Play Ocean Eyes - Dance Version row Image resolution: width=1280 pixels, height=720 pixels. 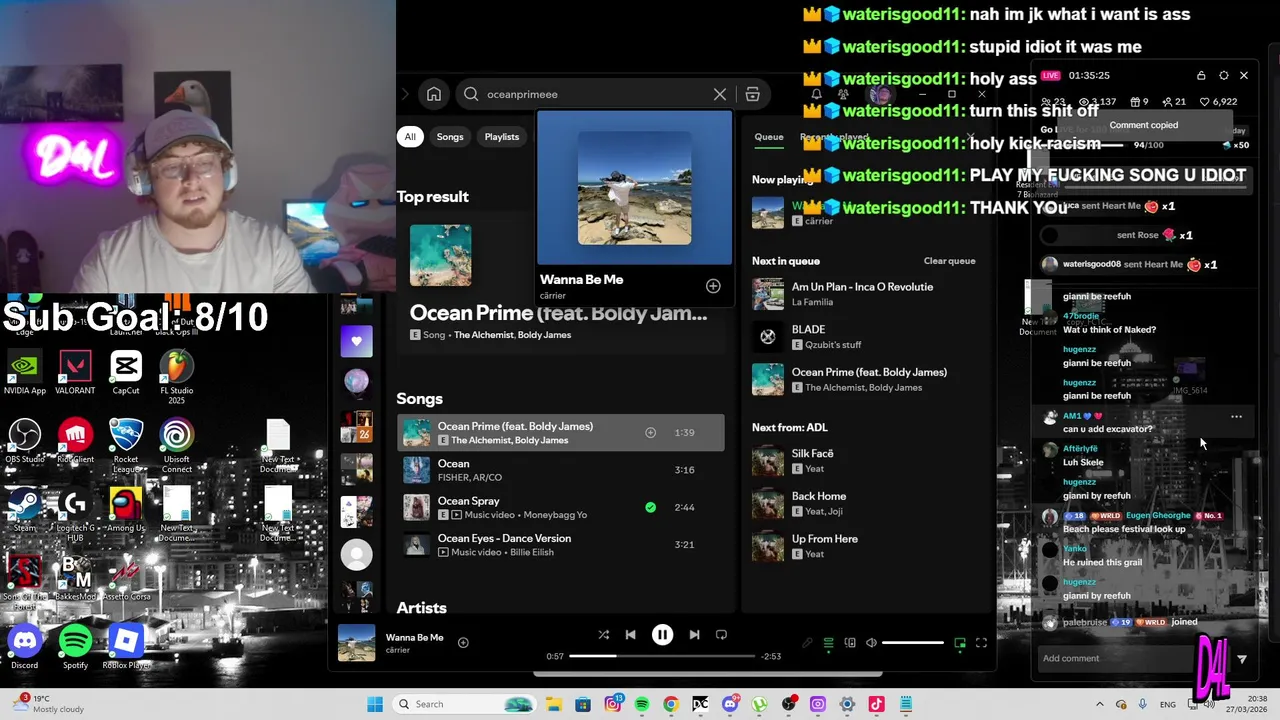pos(561,545)
